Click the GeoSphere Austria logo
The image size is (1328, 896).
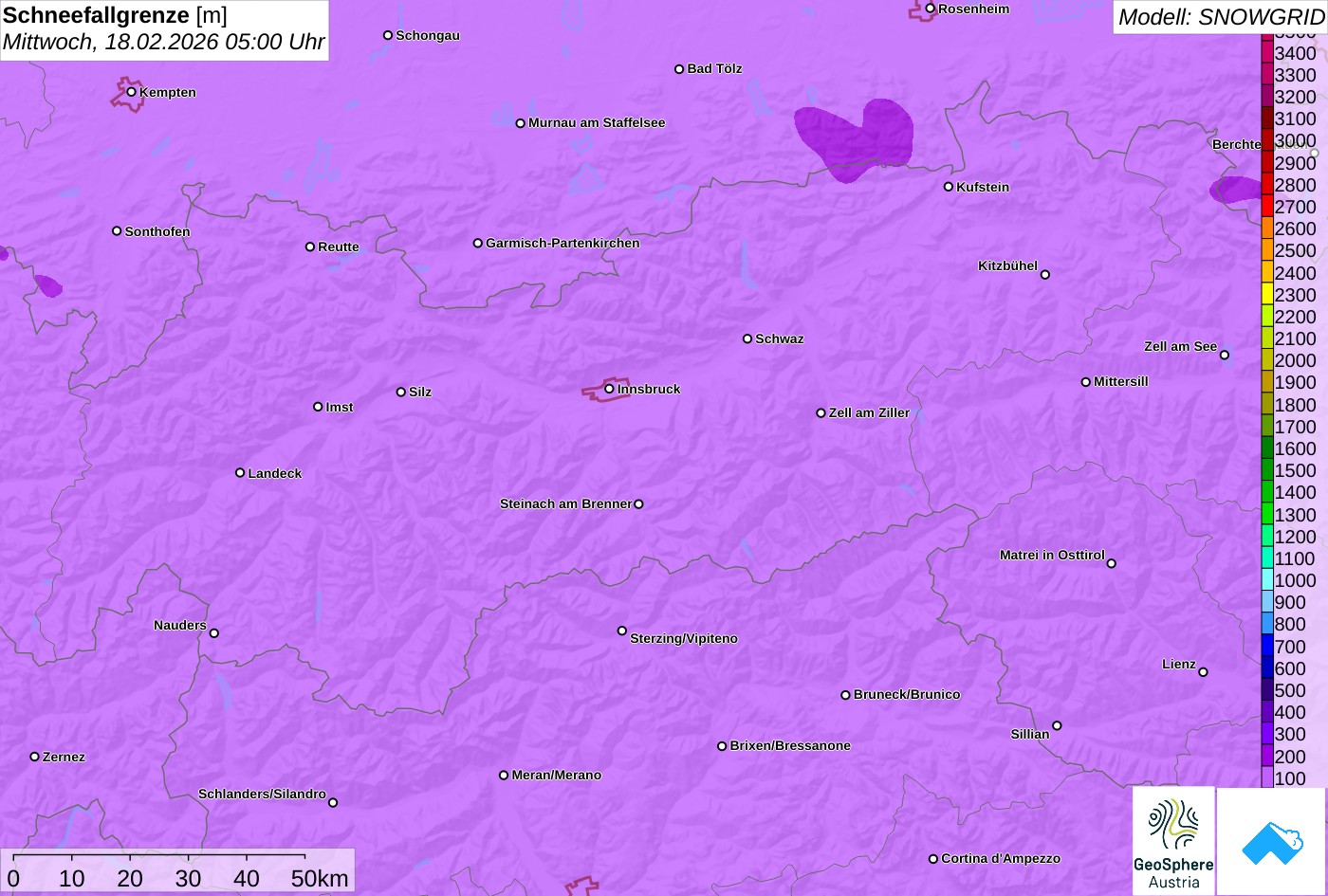coord(1173,841)
